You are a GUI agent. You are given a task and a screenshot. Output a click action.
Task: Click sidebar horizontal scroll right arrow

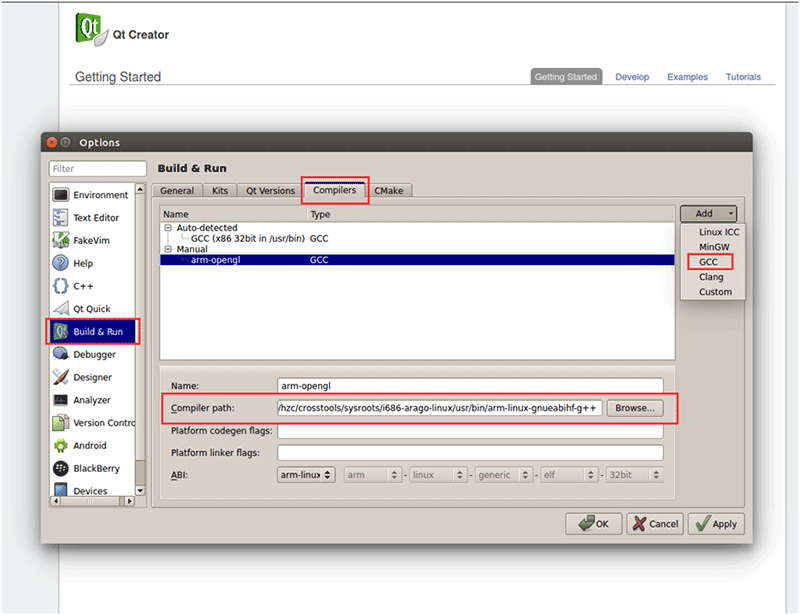coord(130,501)
